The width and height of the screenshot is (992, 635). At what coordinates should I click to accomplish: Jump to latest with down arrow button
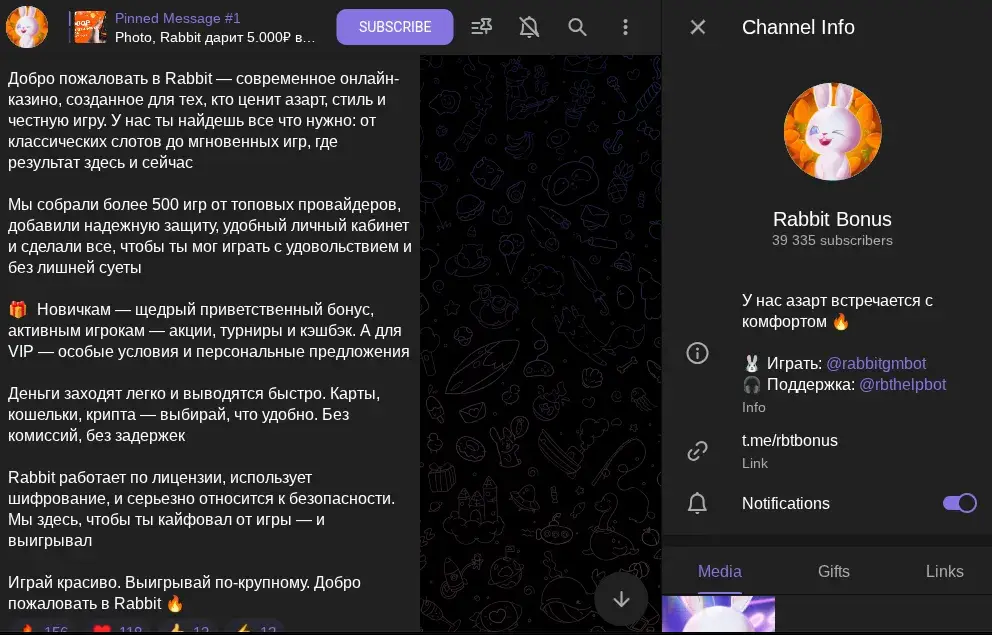(x=621, y=599)
